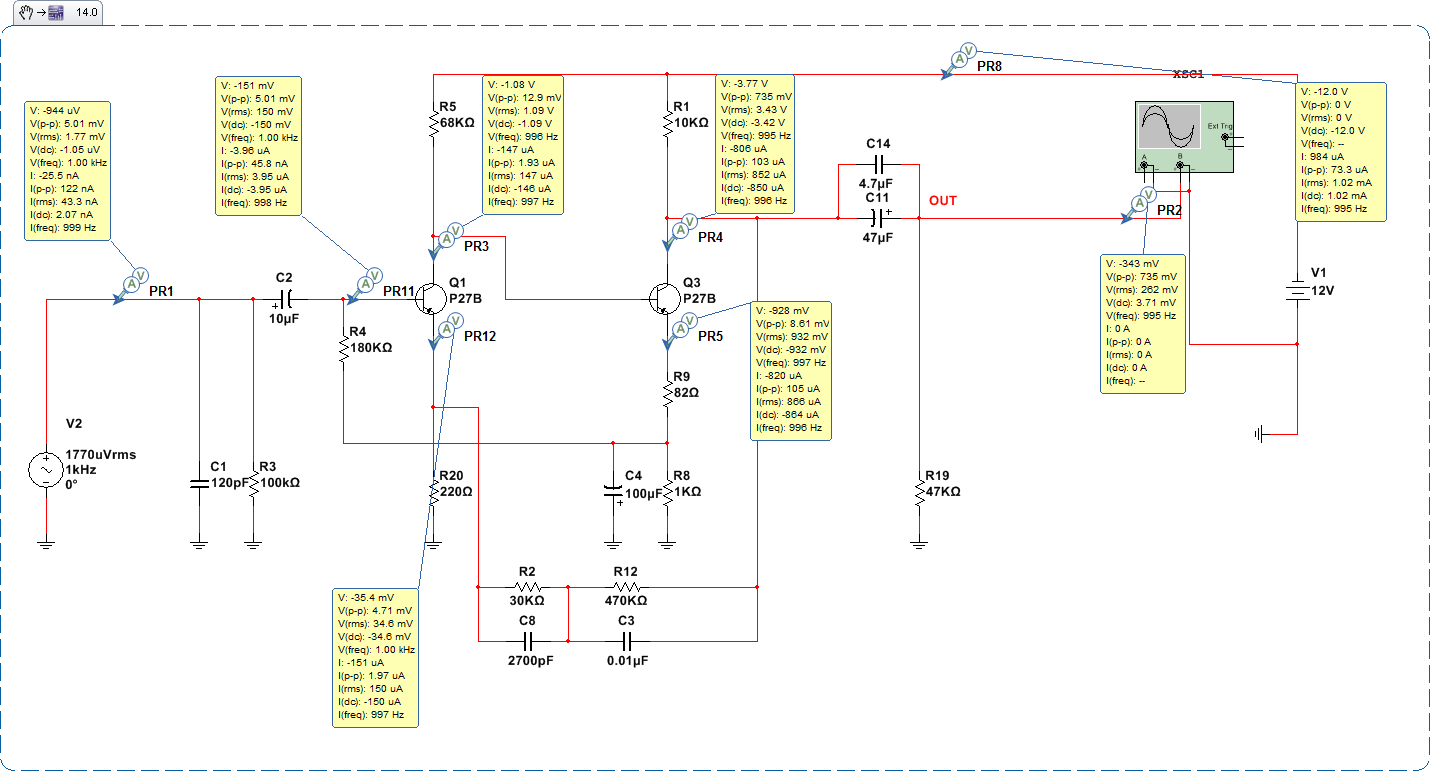Click the PR8 probe readout box
This screenshot has width=1430, height=771.
[1341, 151]
